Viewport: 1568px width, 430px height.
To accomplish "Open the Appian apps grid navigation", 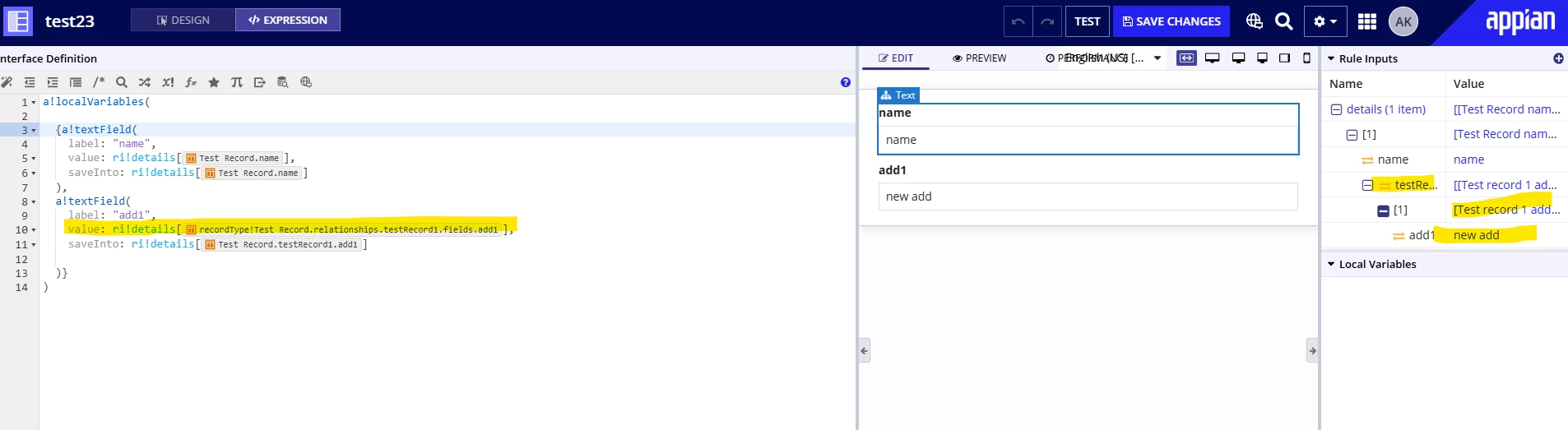I will [x=1366, y=21].
